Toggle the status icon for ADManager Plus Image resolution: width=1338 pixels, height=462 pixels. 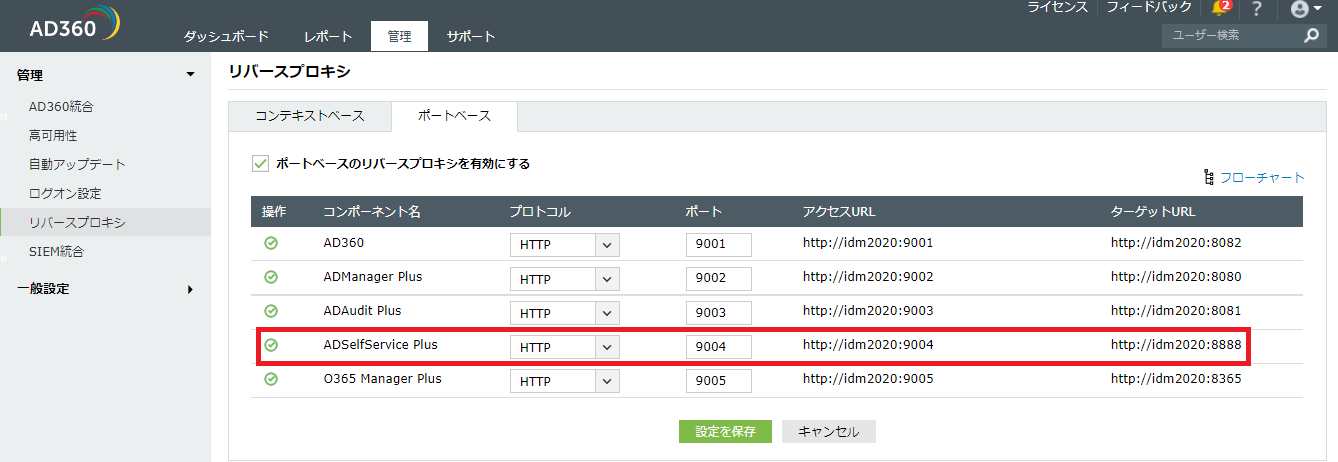tap(271, 277)
